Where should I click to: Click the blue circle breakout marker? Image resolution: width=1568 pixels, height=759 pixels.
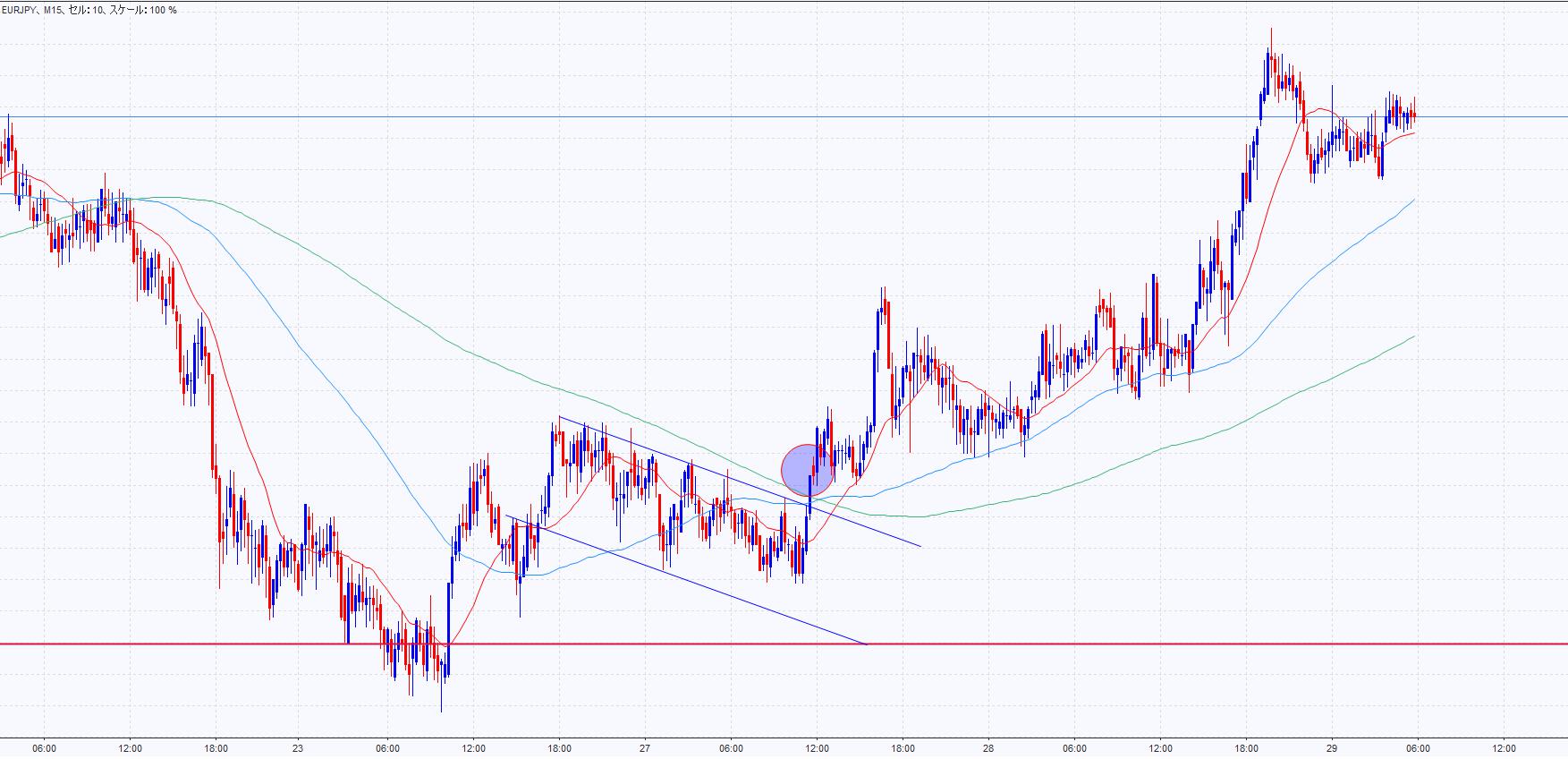pos(807,470)
